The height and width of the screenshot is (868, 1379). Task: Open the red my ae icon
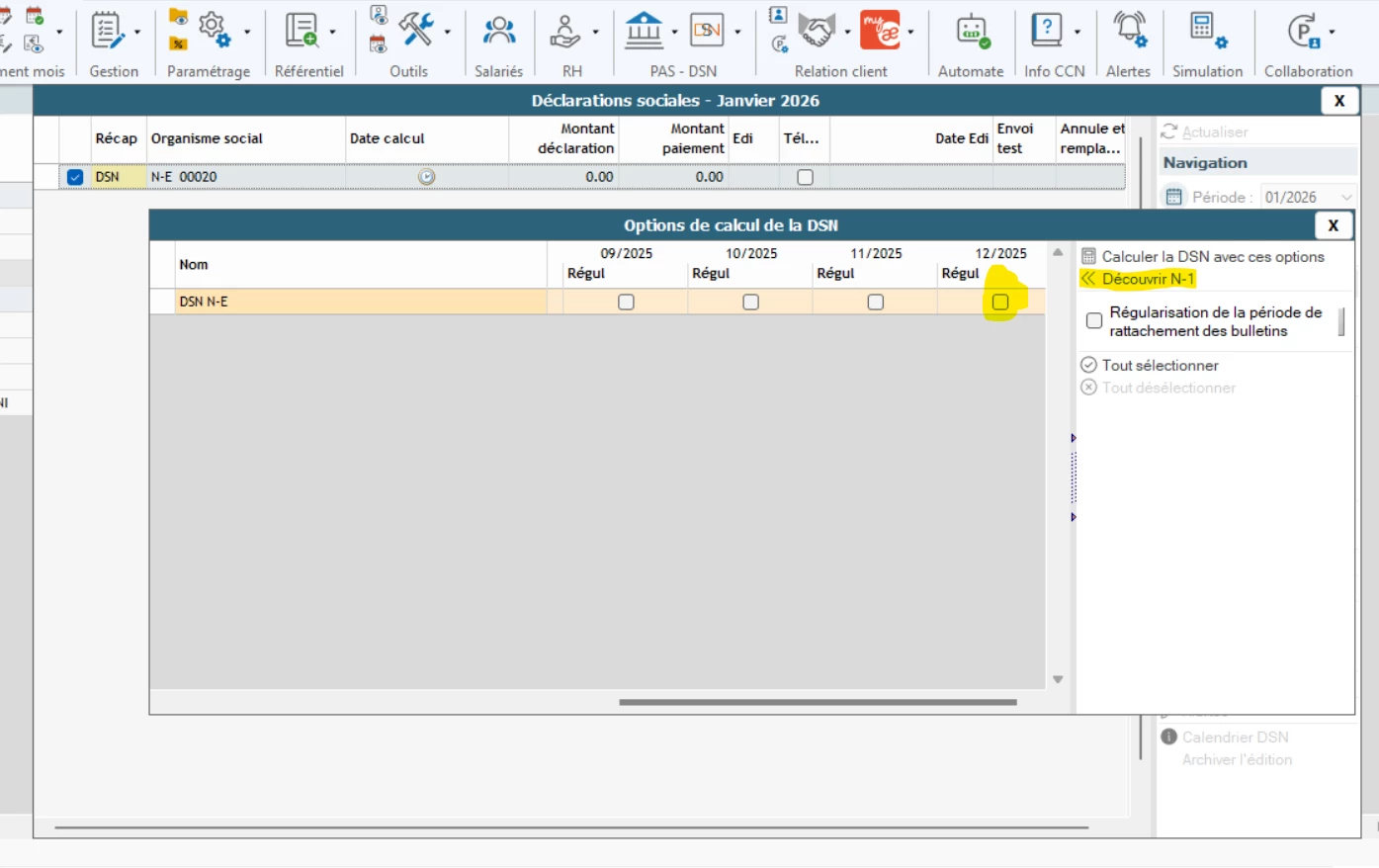[x=880, y=30]
